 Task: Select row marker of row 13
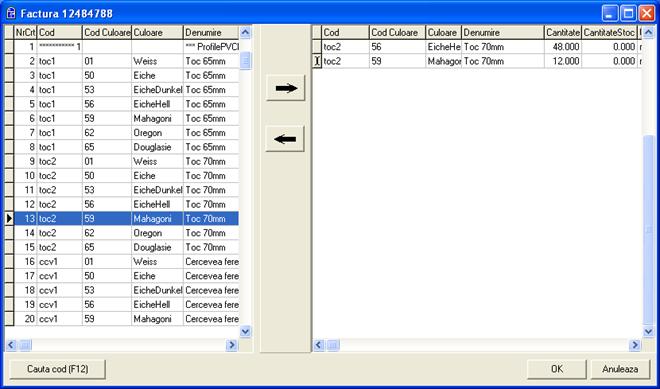(x=9, y=218)
